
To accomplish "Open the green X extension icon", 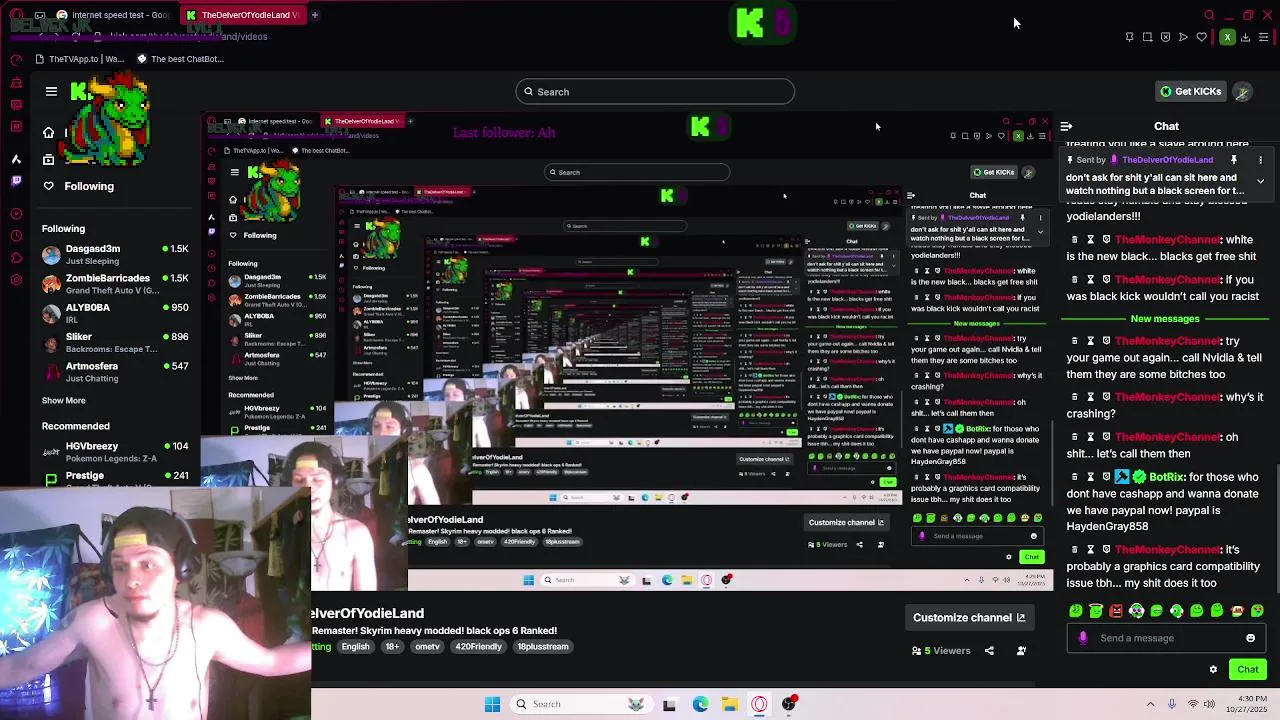I will 1227,37.
